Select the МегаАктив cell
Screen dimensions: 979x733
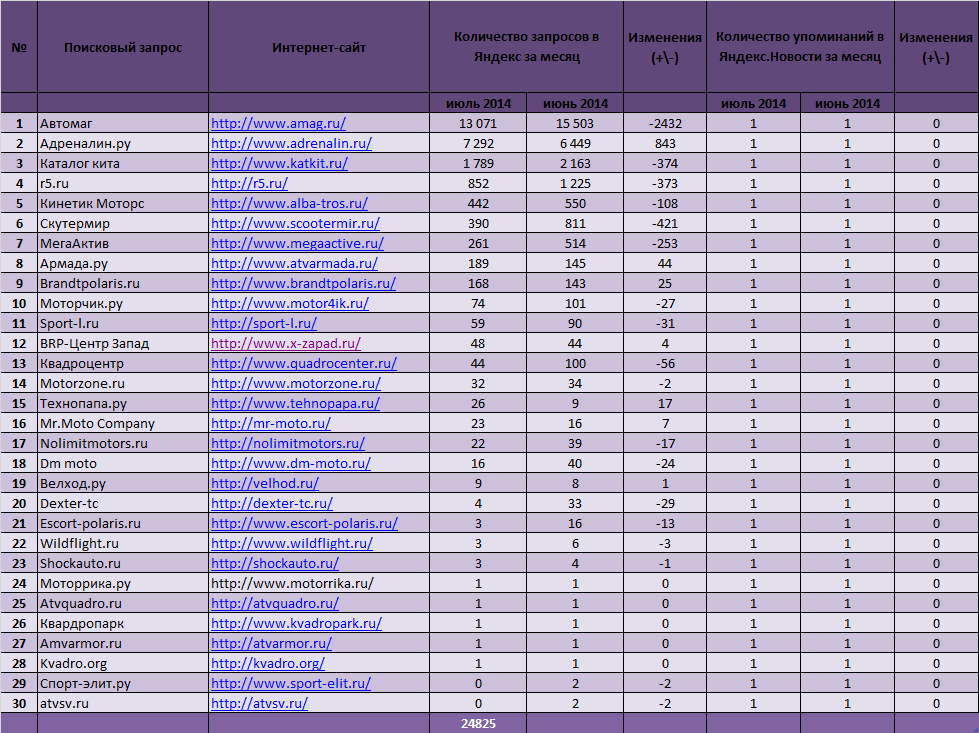(123, 244)
